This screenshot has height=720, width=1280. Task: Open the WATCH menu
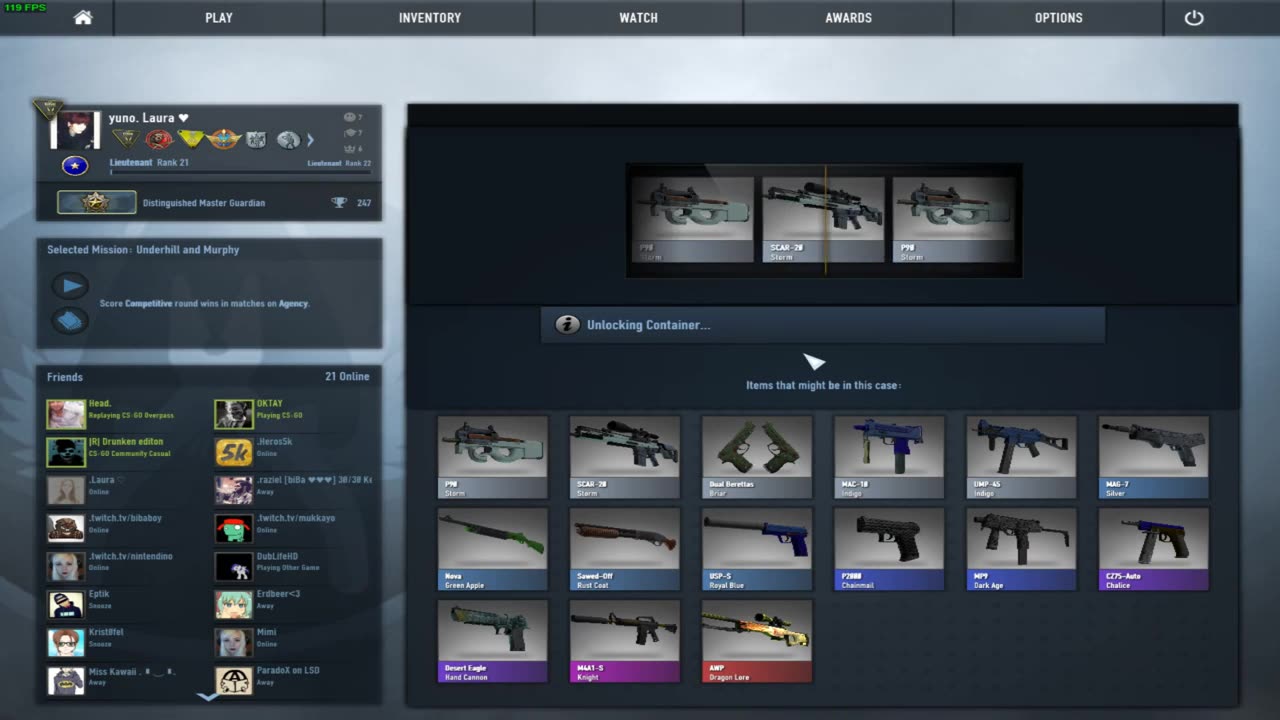(x=638, y=18)
